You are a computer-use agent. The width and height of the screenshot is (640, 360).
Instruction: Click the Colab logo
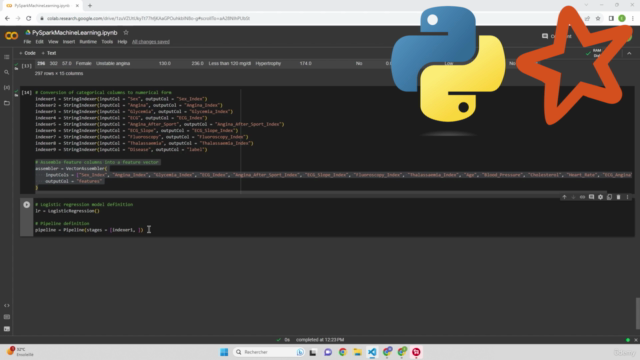tap(11, 36)
